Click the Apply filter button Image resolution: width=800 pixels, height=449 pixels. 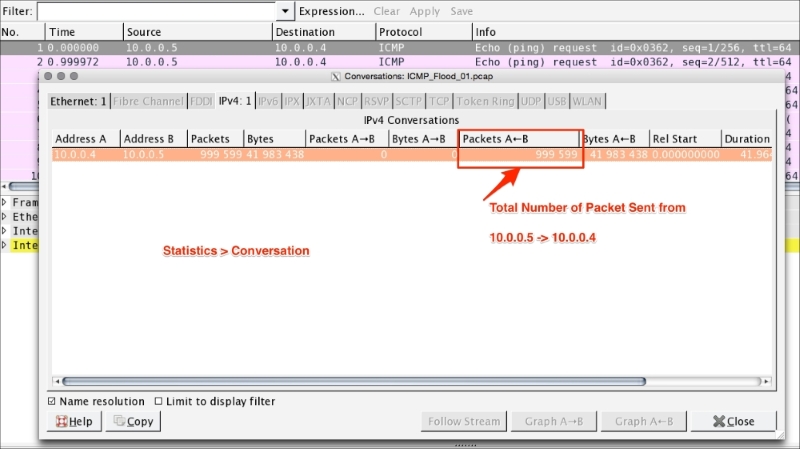(424, 11)
